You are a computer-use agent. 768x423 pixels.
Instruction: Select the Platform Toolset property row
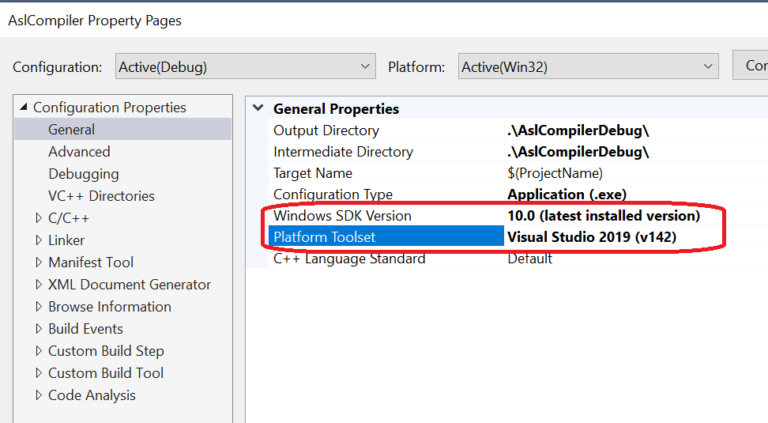click(386, 237)
